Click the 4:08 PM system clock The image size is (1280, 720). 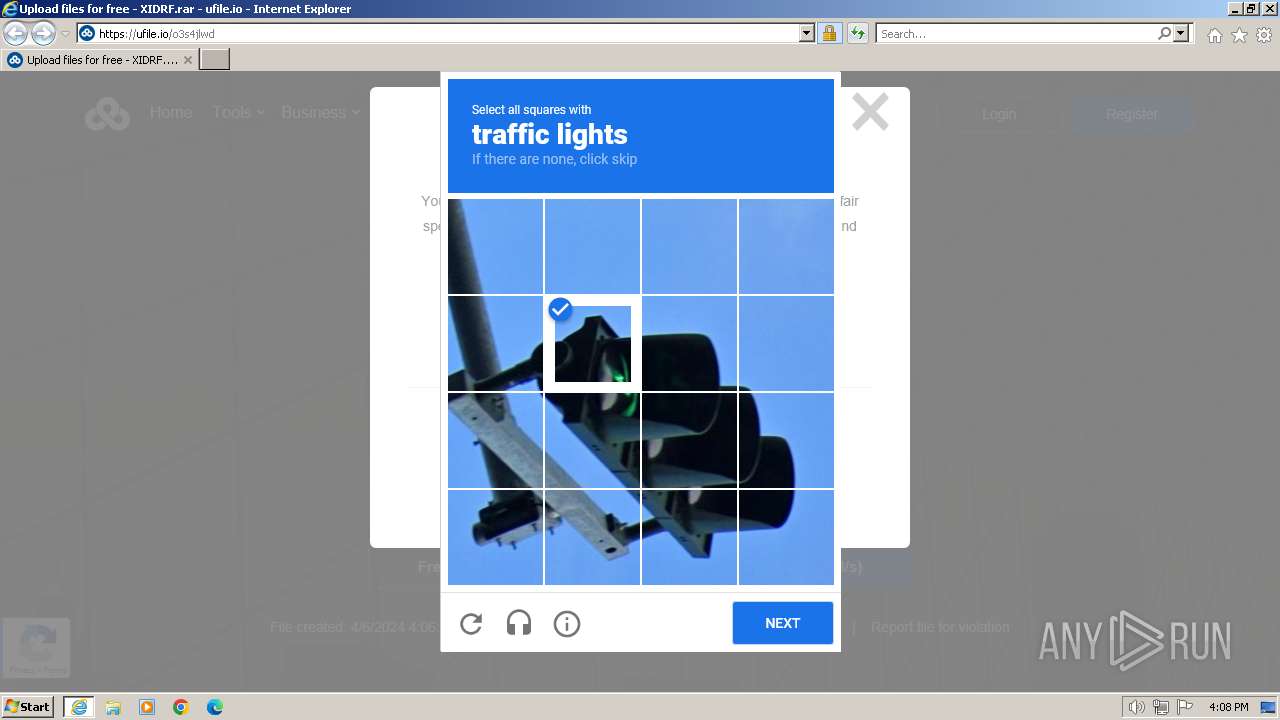1228,707
